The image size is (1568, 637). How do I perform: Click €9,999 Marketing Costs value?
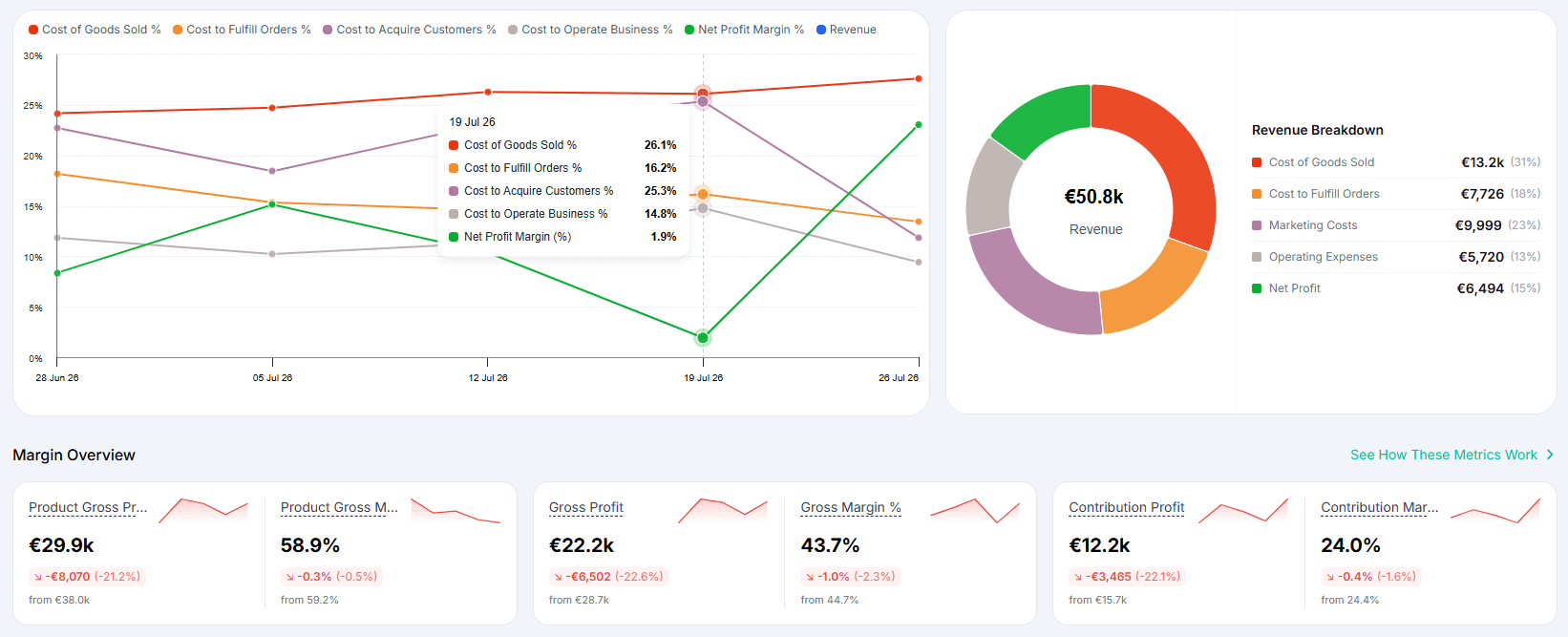[1479, 225]
